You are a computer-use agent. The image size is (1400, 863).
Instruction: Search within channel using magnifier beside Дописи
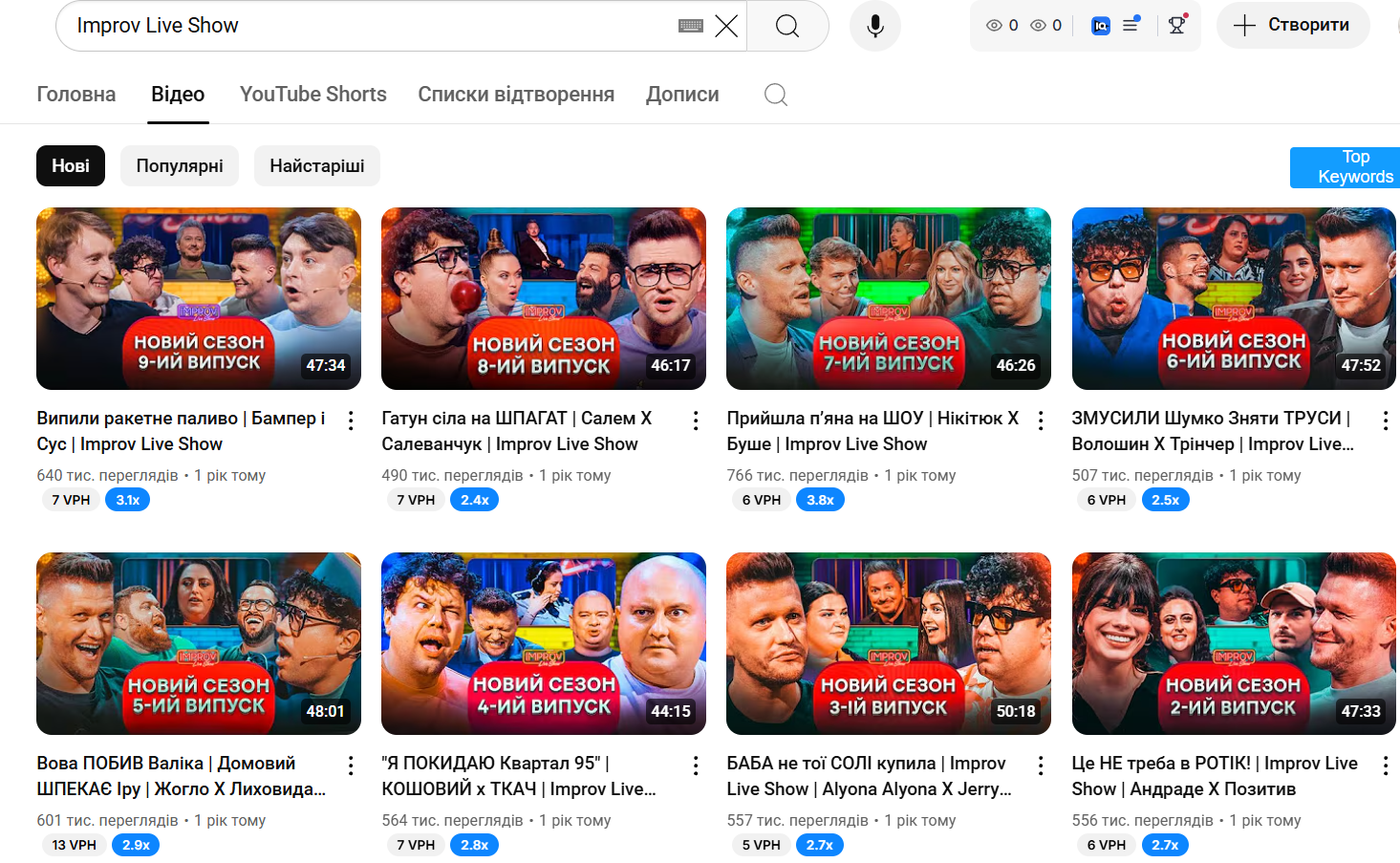776,95
